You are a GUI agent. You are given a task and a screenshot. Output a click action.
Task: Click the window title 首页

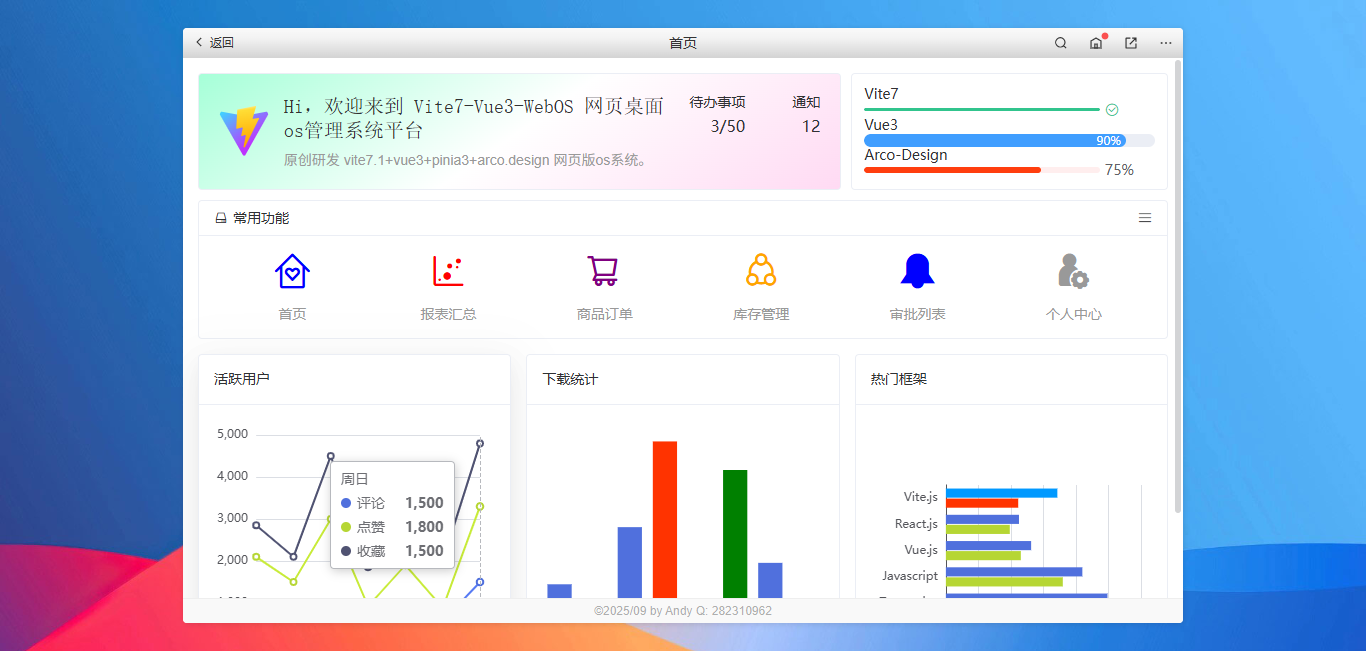pyautogui.click(x=683, y=43)
